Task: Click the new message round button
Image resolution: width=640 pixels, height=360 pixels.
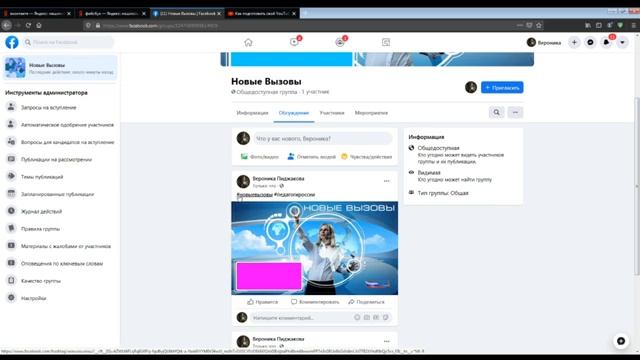Action: pos(621,341)
